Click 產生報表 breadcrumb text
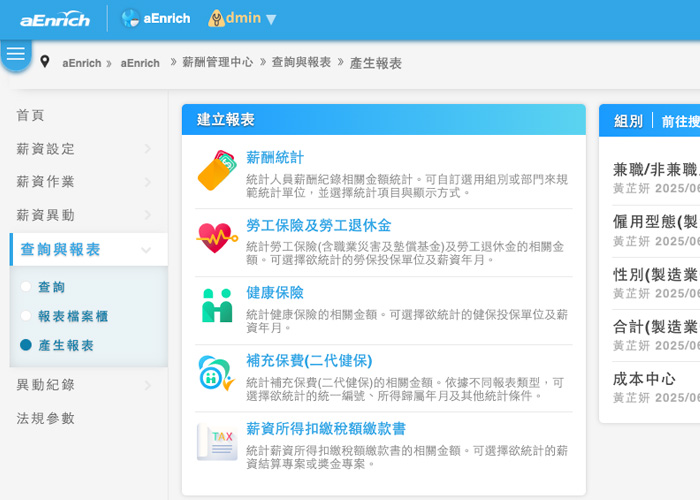This screenshot has width=700, height=500. [x=375, y=63]
